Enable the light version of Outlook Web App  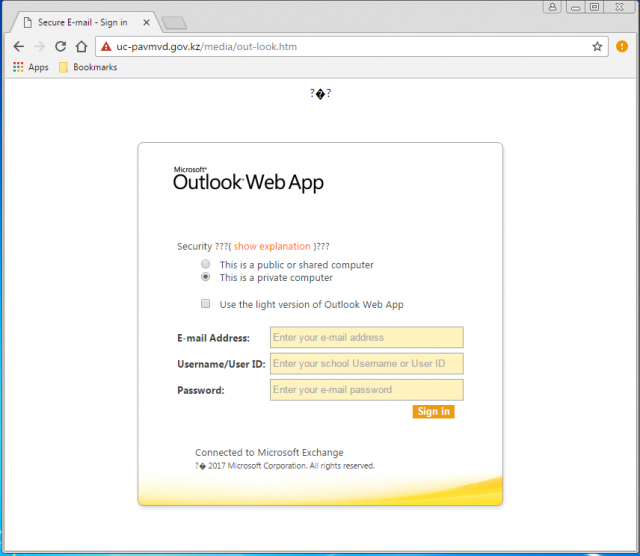[x=206, y=304]
